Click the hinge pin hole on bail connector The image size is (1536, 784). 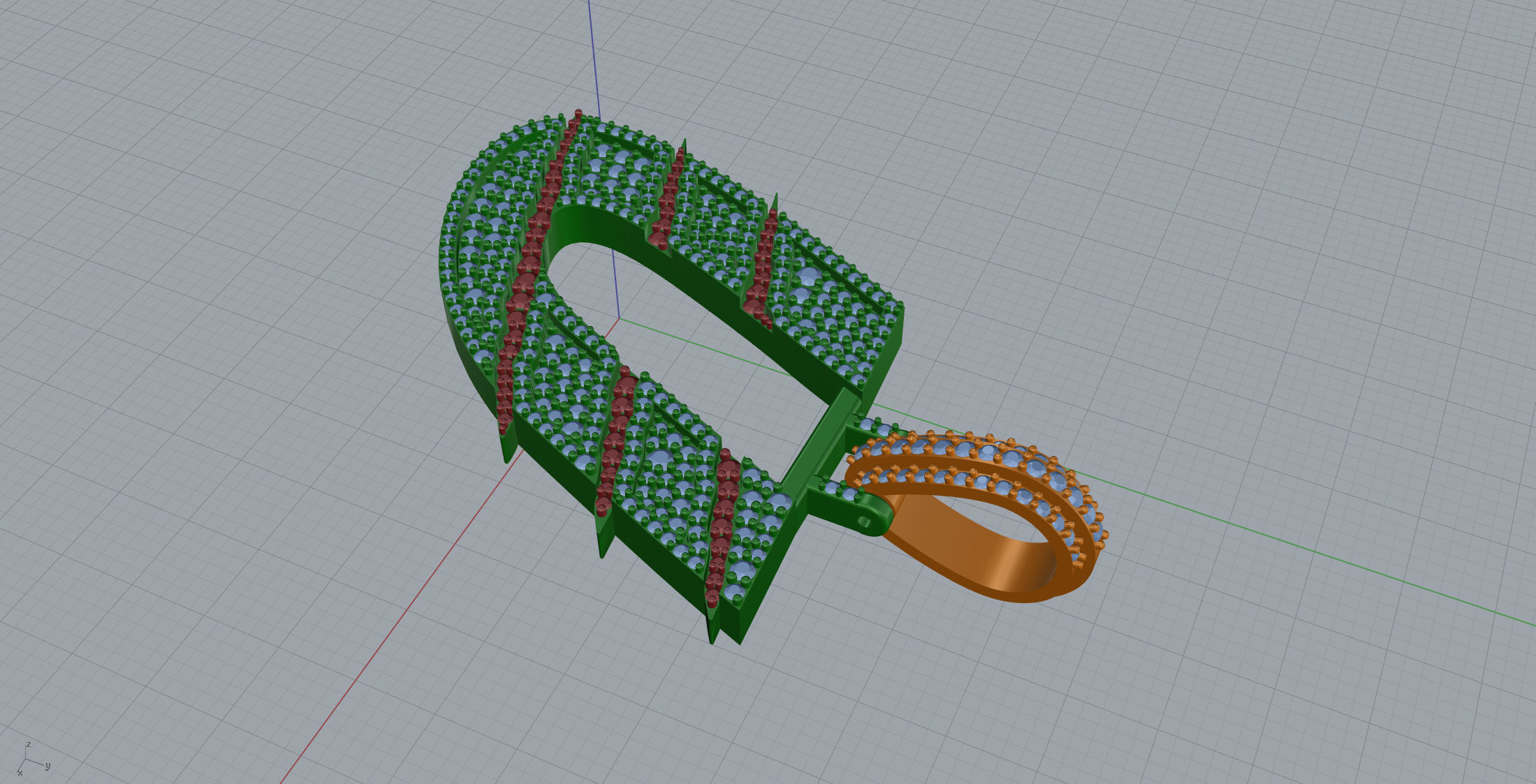pos(865,522)
